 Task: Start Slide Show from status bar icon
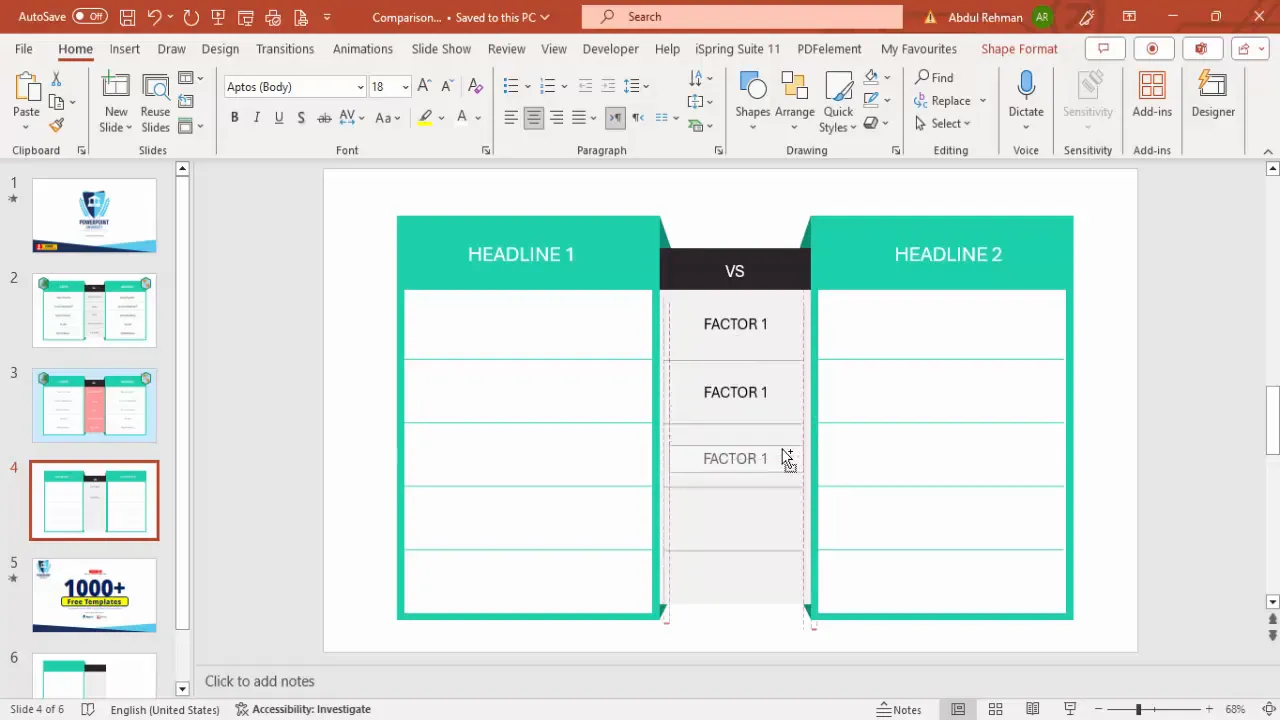(1070, 709)
